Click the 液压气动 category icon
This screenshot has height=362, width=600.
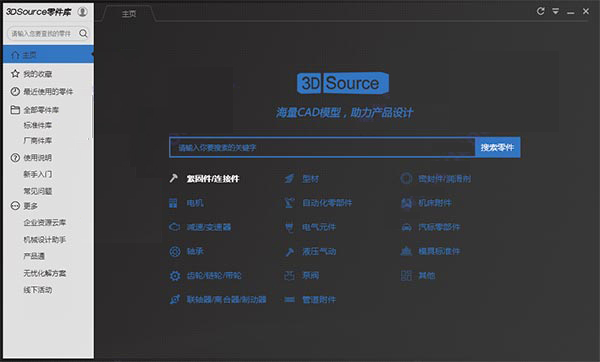coord(290,251)
